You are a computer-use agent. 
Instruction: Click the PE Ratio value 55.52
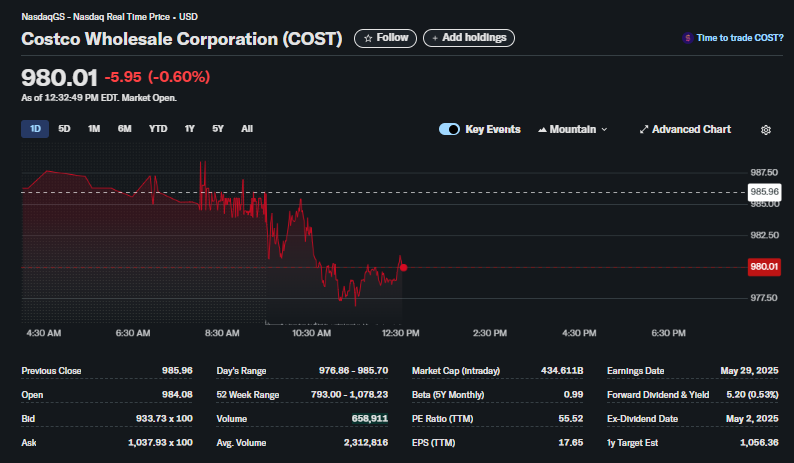[x=571, y=419]
